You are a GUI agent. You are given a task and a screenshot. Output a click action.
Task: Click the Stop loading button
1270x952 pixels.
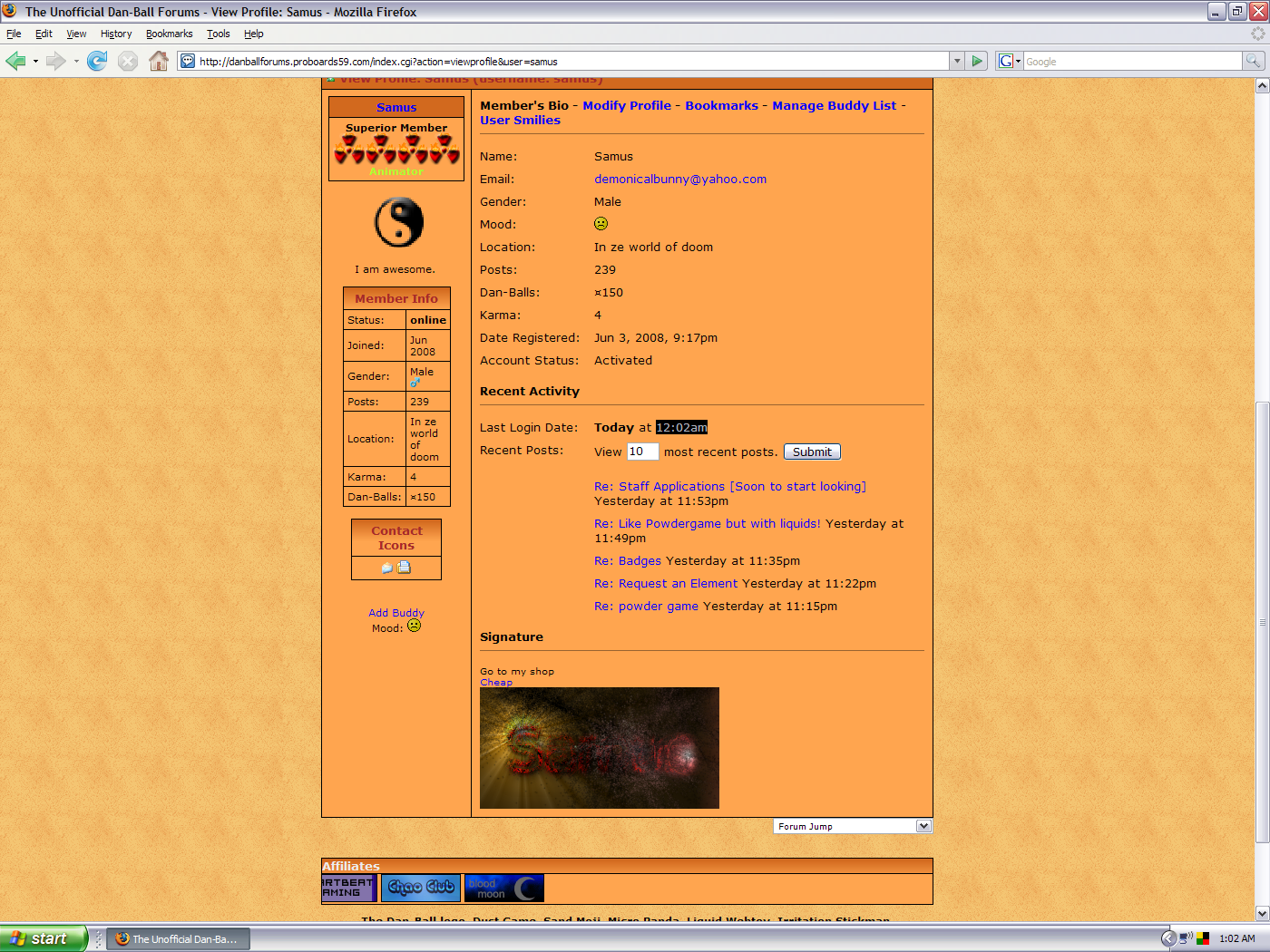tap(128, 61)
